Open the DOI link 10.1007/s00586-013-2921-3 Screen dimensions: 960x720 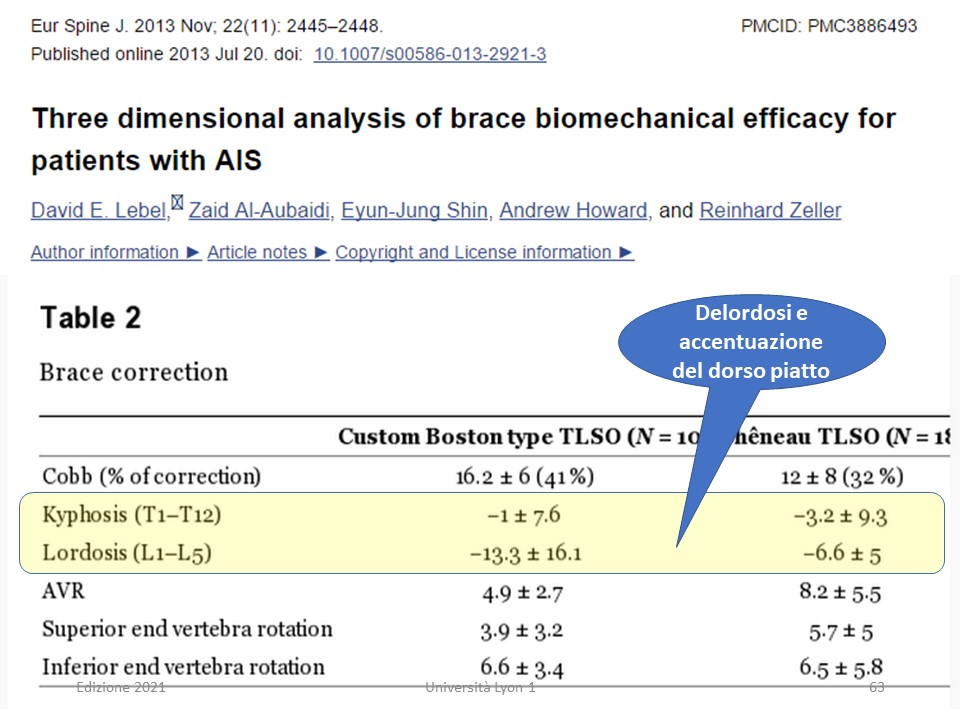click(x=430, y=54)
